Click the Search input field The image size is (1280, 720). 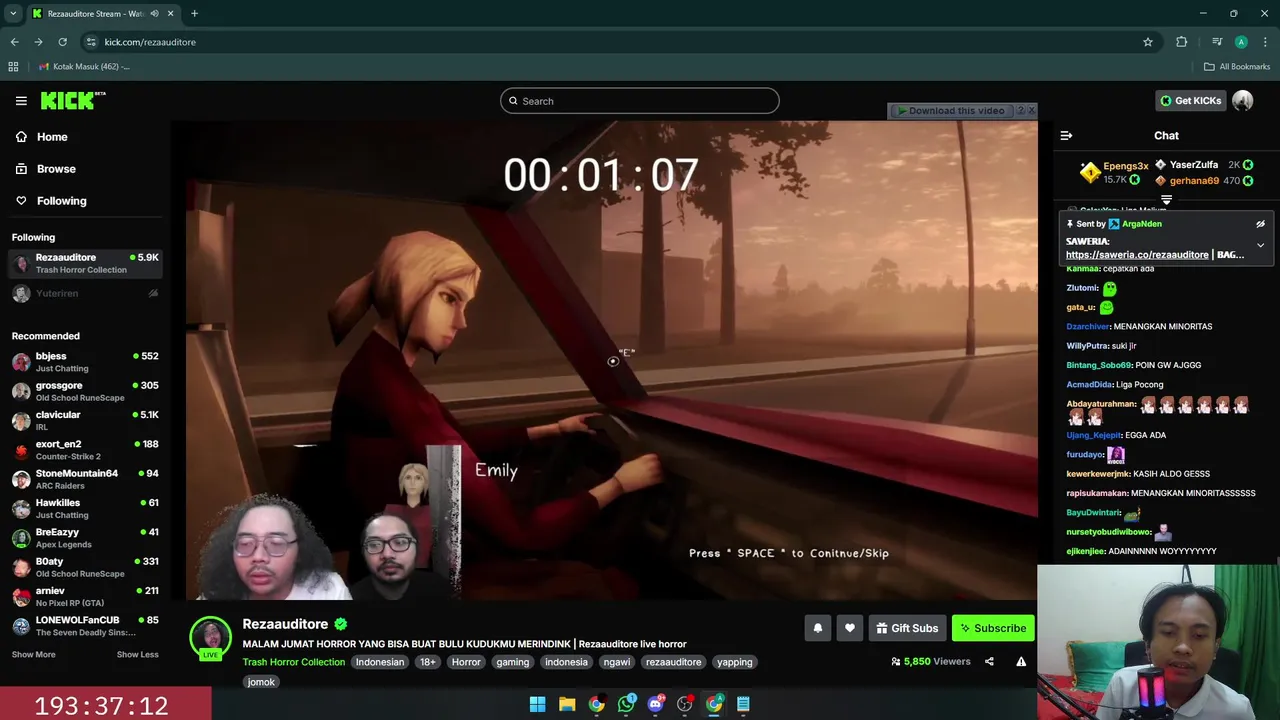pos(640,101)
